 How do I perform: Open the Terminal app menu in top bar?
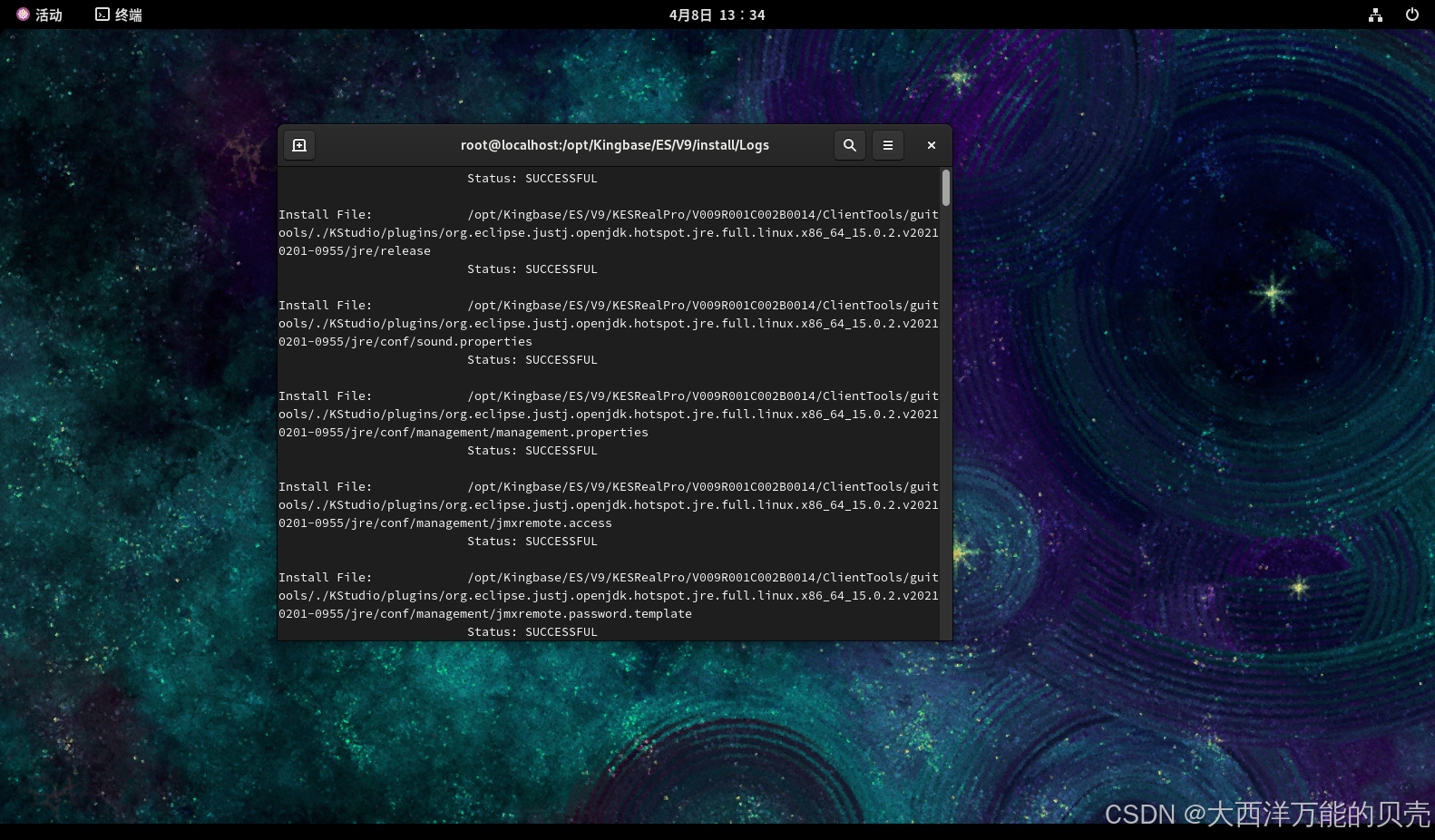pos(119,15)
